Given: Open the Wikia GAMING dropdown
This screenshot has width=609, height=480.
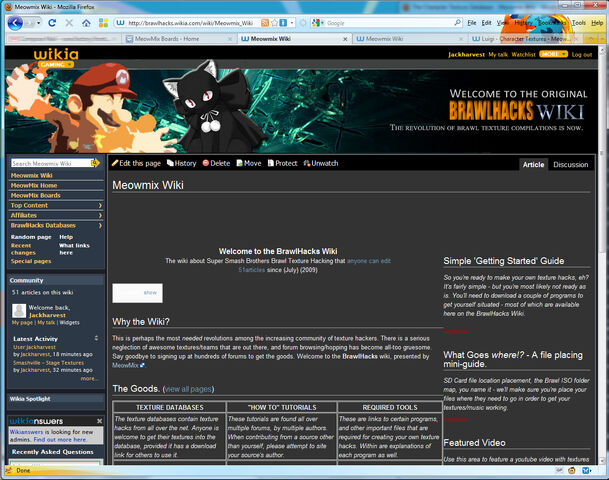Looking at the screenshot, I should tap(56, 64).
